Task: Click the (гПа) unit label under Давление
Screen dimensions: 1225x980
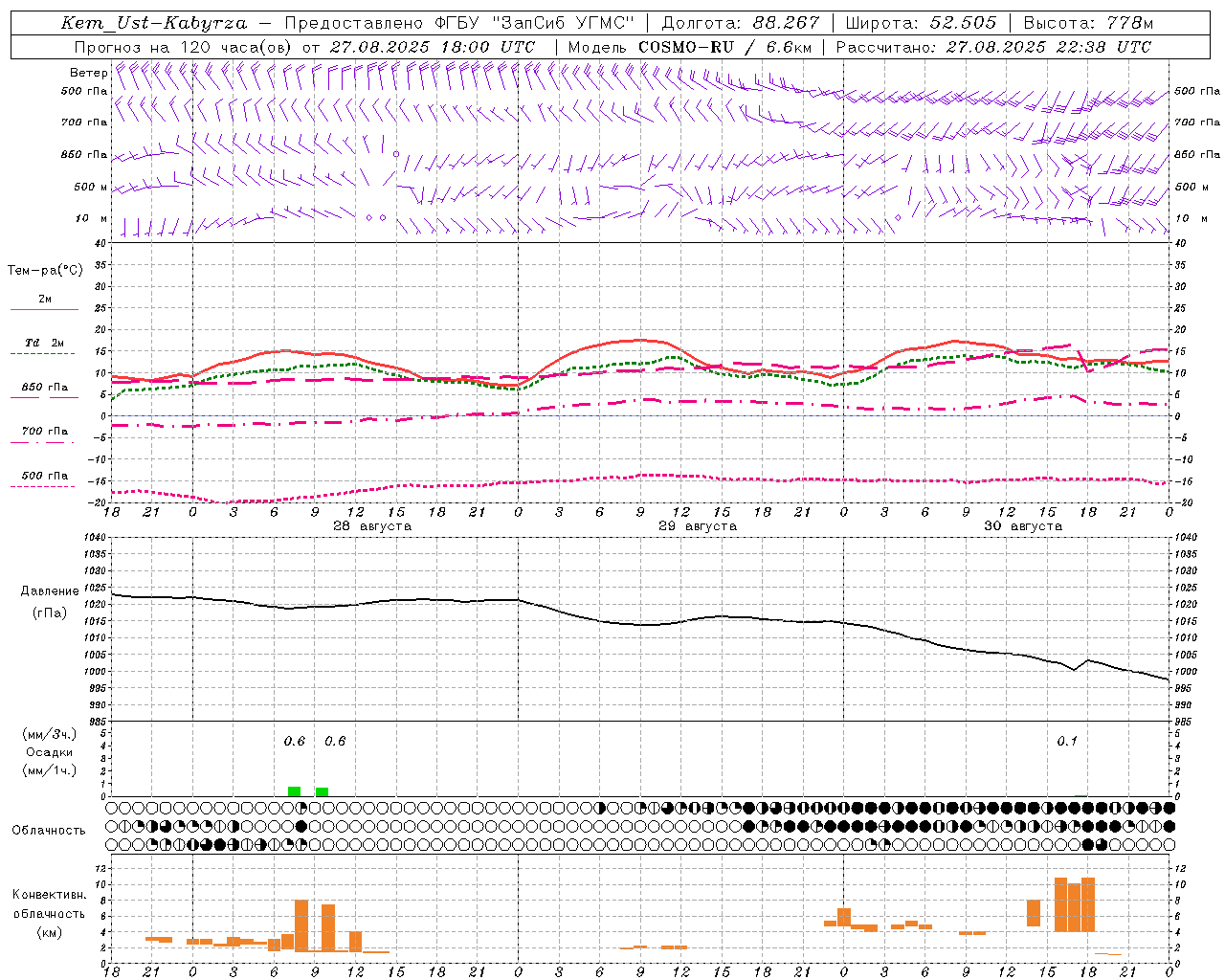Action: pyautogui.click(x=49, y=613)
